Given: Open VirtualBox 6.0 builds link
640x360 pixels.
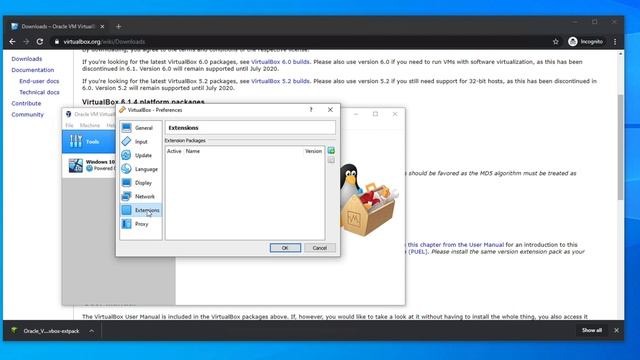Looking at the screenshot, I should click(x=280, y=62).
